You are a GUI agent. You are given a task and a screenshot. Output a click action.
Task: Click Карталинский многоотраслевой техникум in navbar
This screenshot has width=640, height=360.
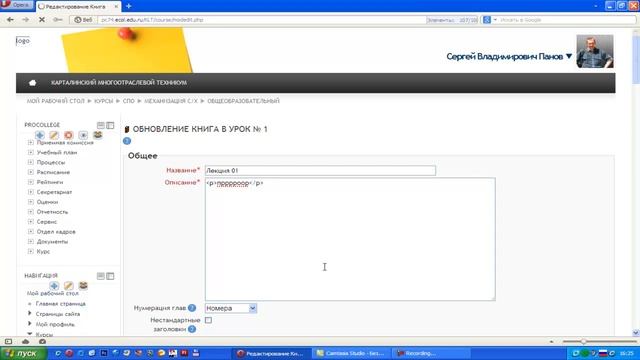pyautogui.click(x=119, y=83)
